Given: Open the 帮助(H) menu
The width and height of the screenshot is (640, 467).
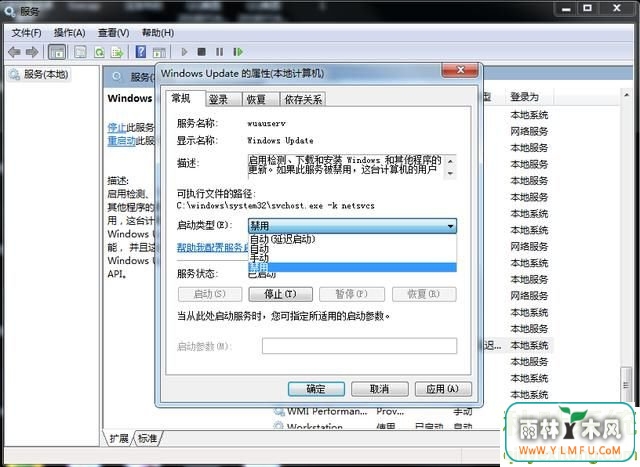Looking at the screenshot, I should (x=158, y=33).
